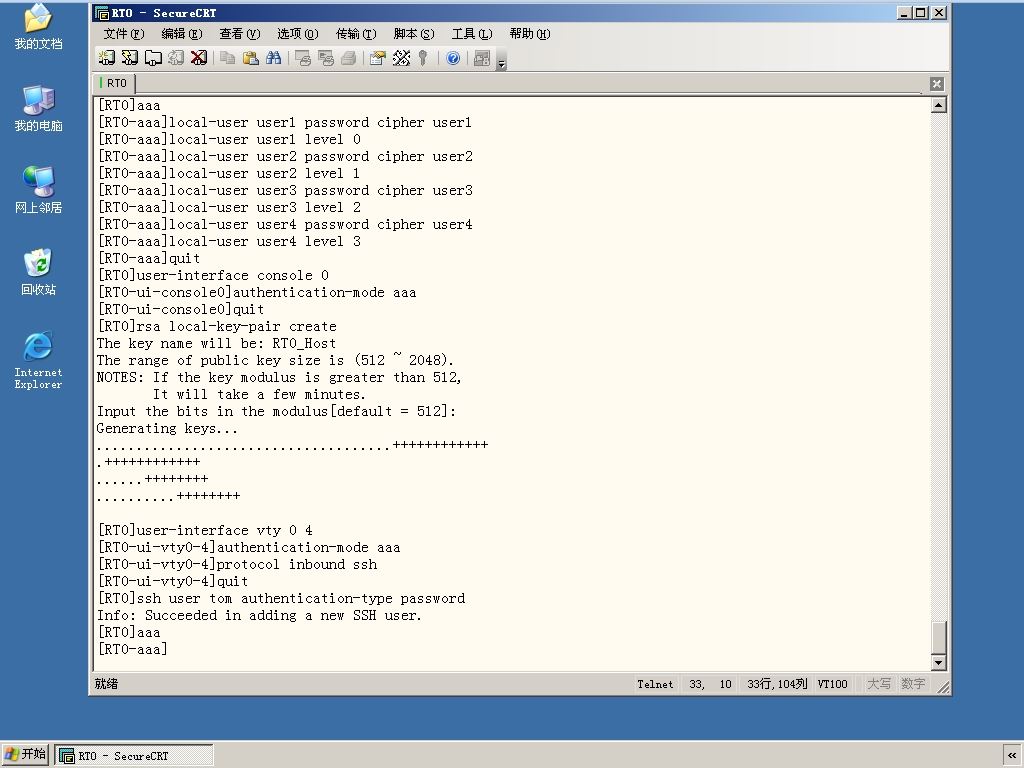1024x768 pixels.
Task: Minimize the SecureCRT window
Action: 904,12
